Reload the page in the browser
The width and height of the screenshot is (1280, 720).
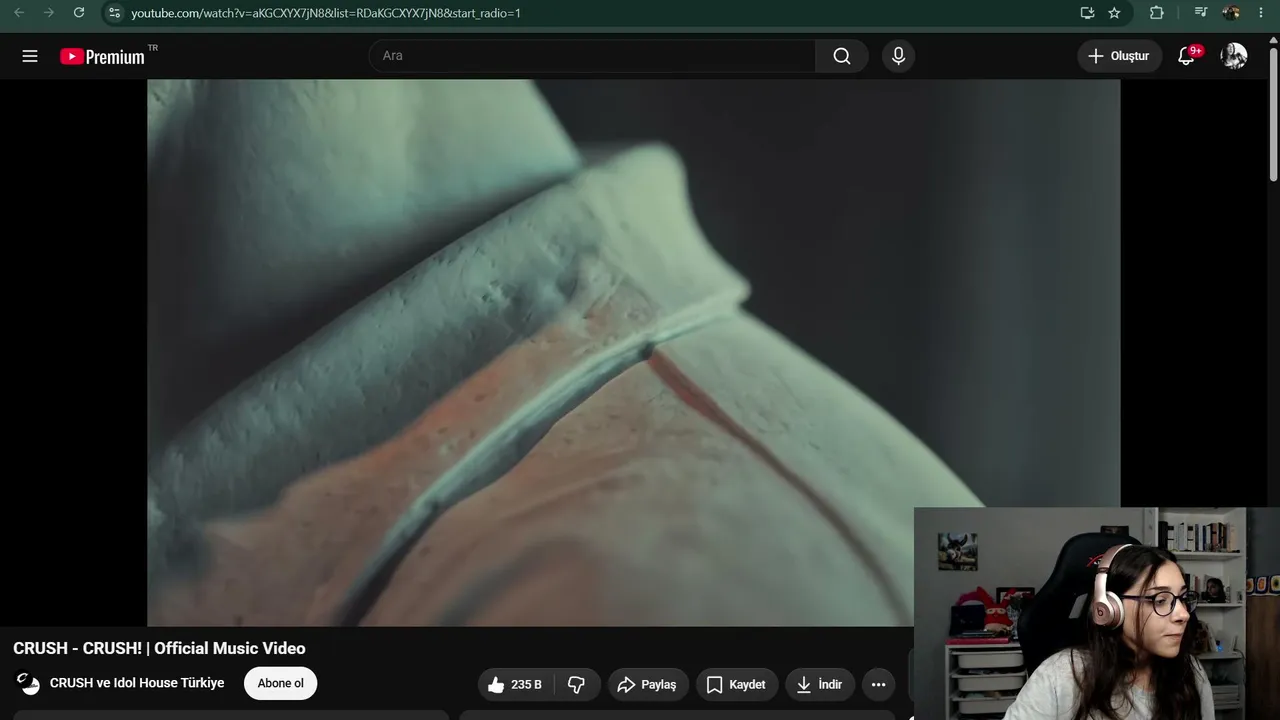(79, 13)
